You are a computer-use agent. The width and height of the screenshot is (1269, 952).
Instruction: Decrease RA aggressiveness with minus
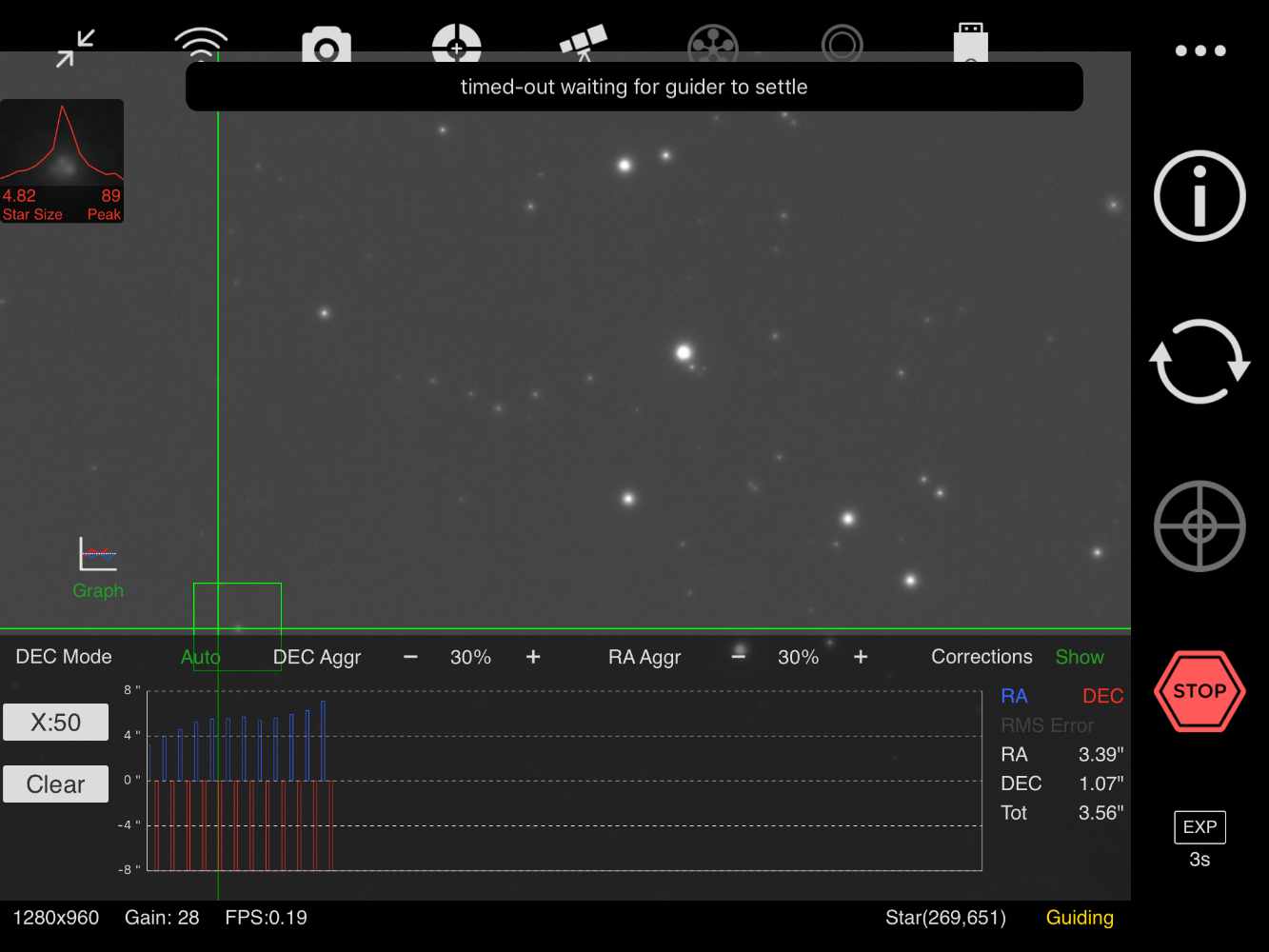(738, 657)
